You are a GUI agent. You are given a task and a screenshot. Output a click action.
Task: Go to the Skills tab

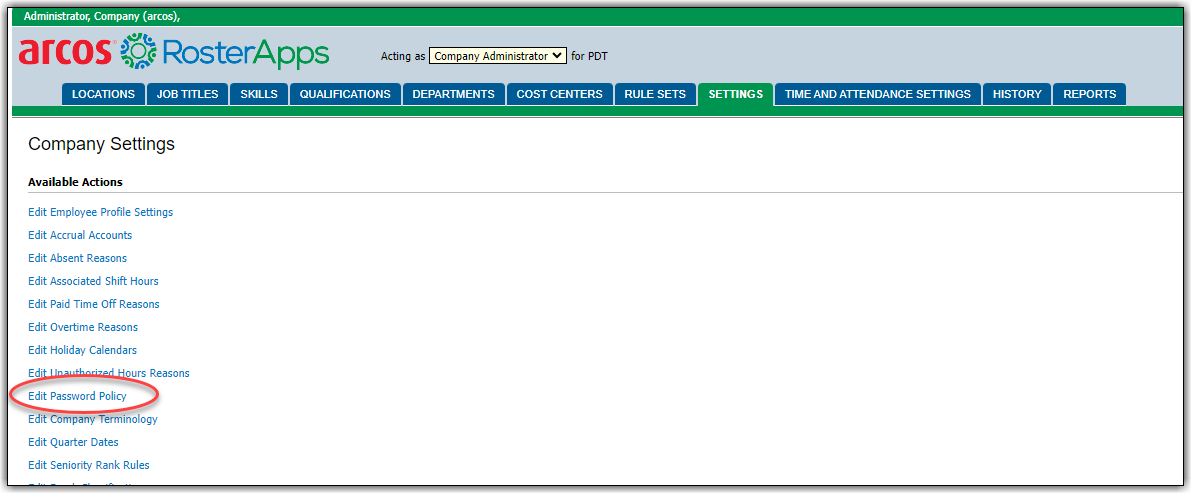(x=260, y=94)
